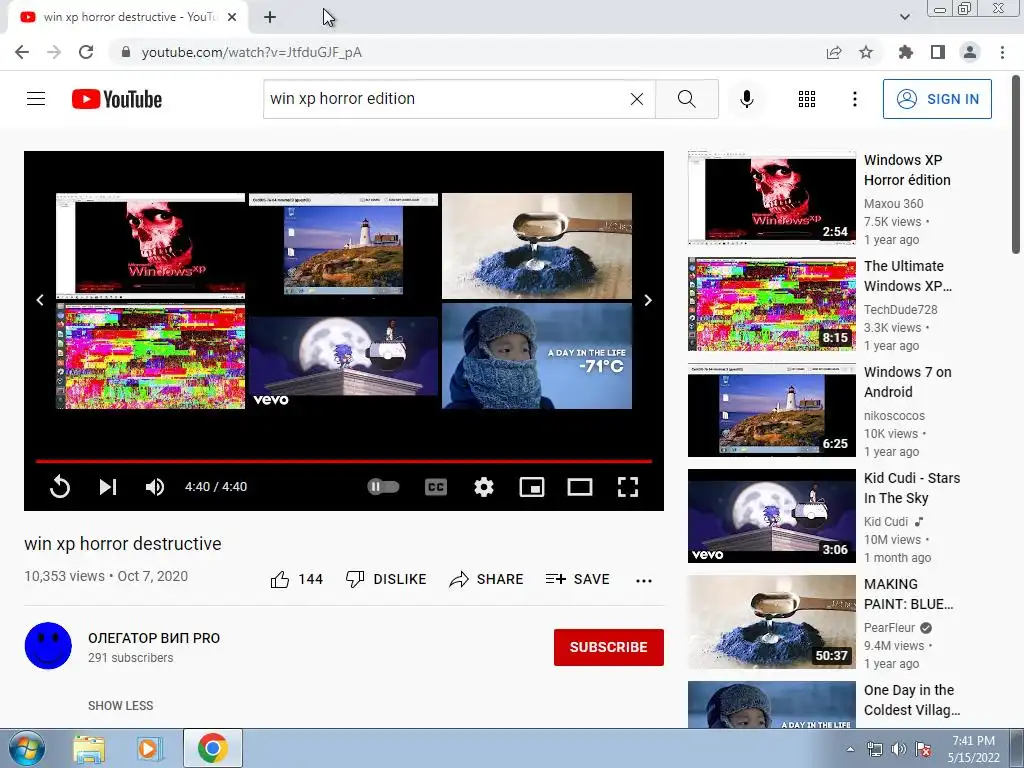Visit nikoscocos channel
1024x768 pixels.
[x=894, y=415]
